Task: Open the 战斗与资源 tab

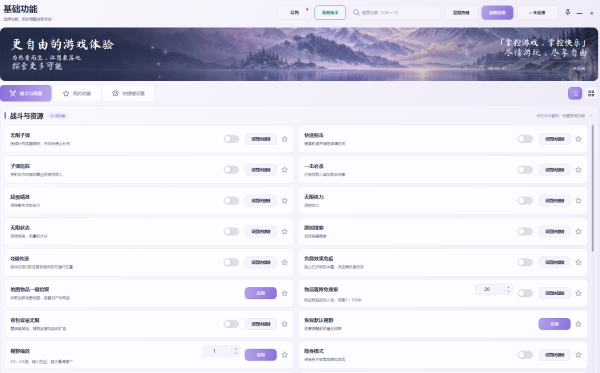Action: 26,93
